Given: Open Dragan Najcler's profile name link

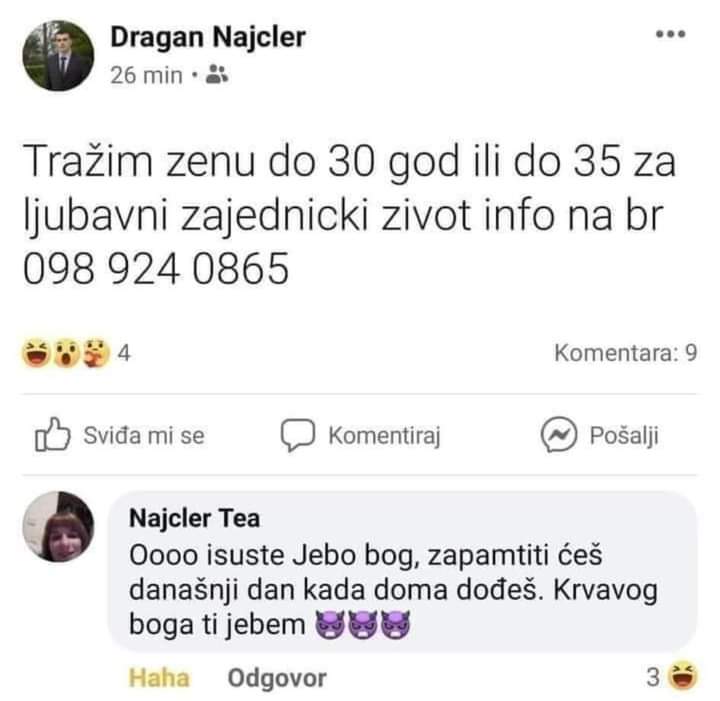Looking at the screenshot, I should pos(208,37).
